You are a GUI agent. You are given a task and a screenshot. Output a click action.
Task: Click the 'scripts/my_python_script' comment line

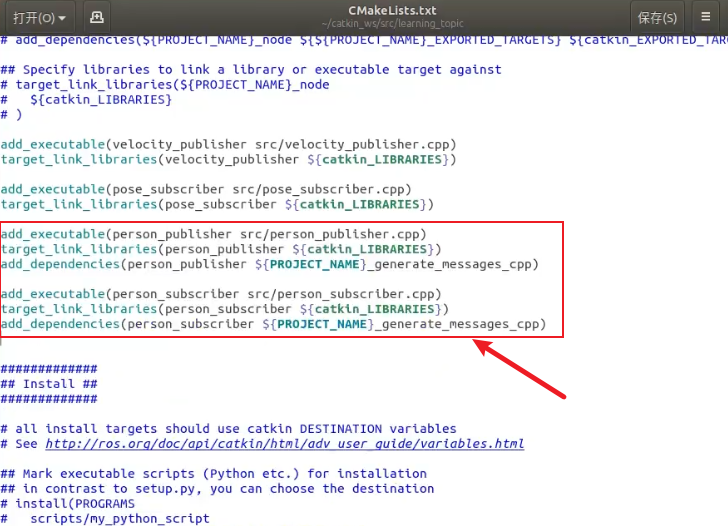105,519
